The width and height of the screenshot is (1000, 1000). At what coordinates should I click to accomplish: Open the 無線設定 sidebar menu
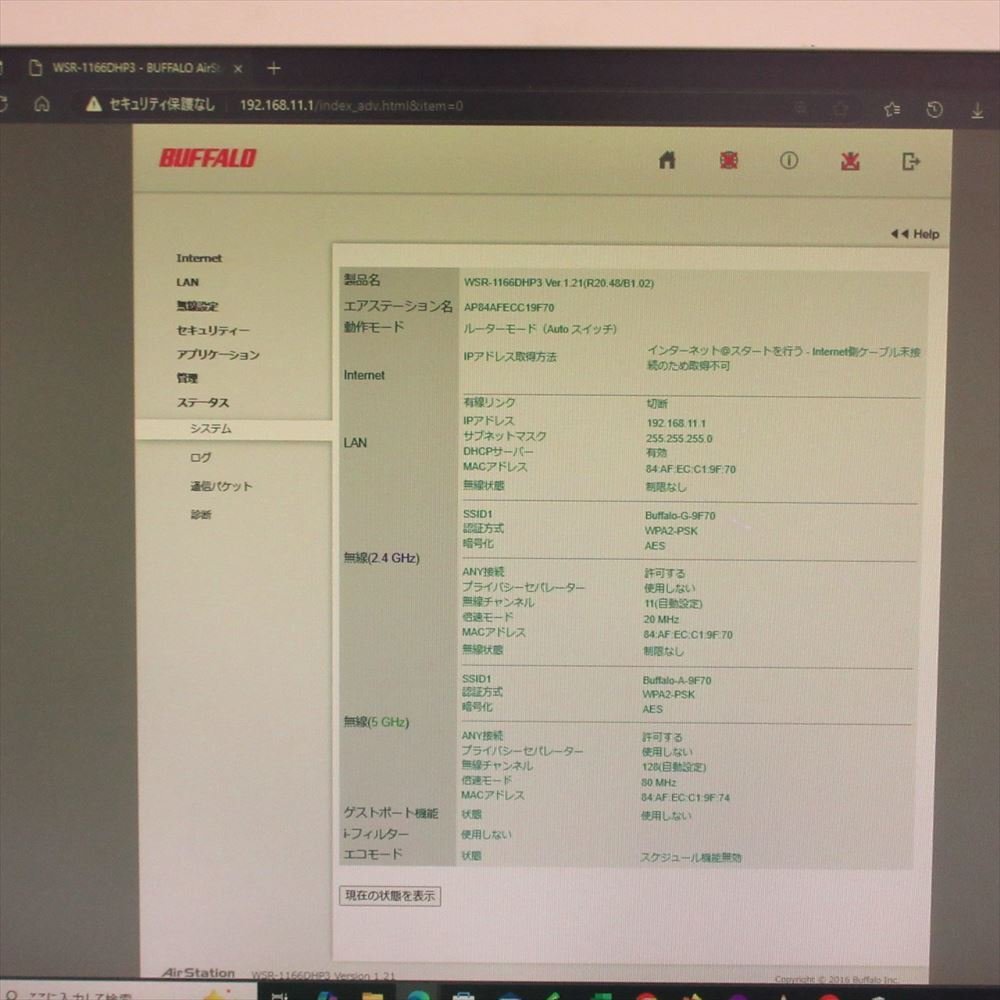pos(197,306)
